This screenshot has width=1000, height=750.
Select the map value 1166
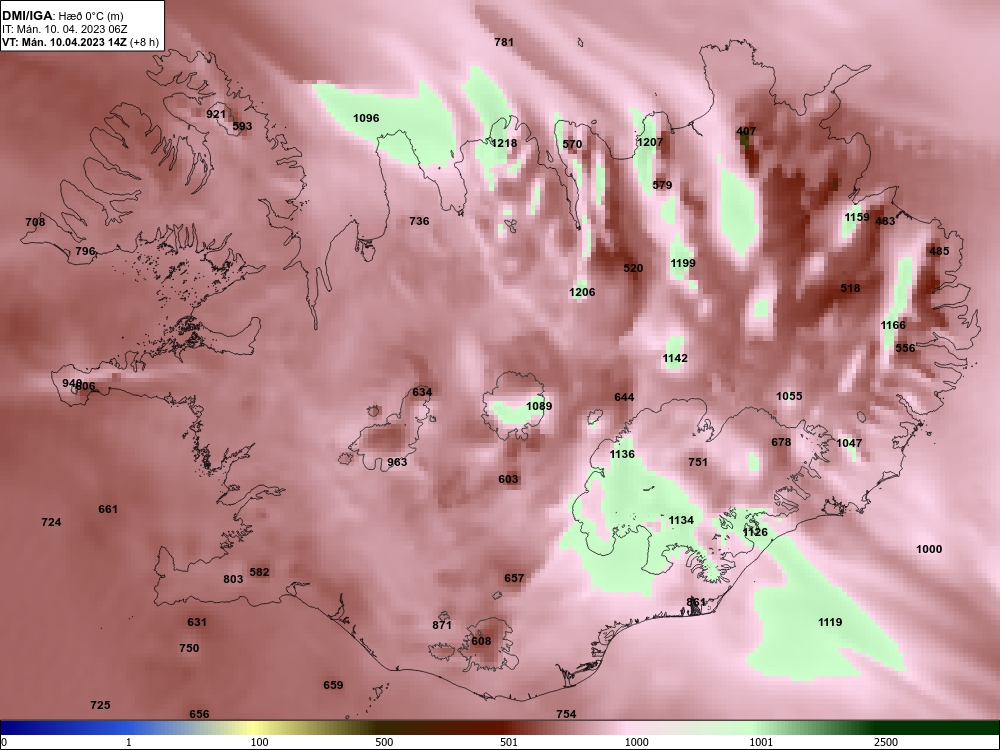click(893, 325)
